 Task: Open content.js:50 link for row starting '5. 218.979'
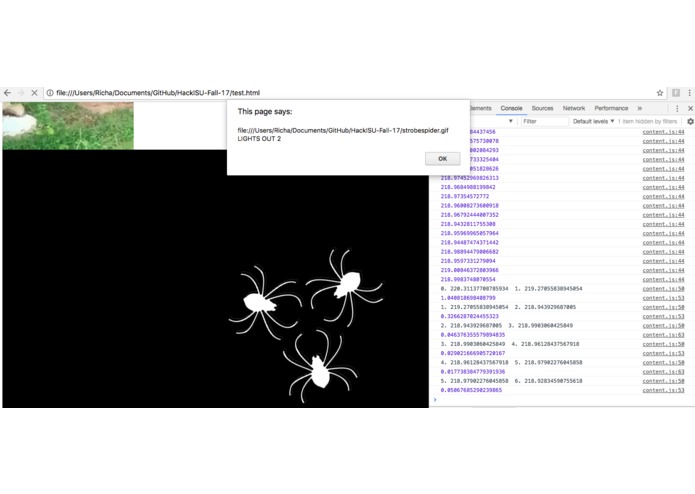click(663, 381)
